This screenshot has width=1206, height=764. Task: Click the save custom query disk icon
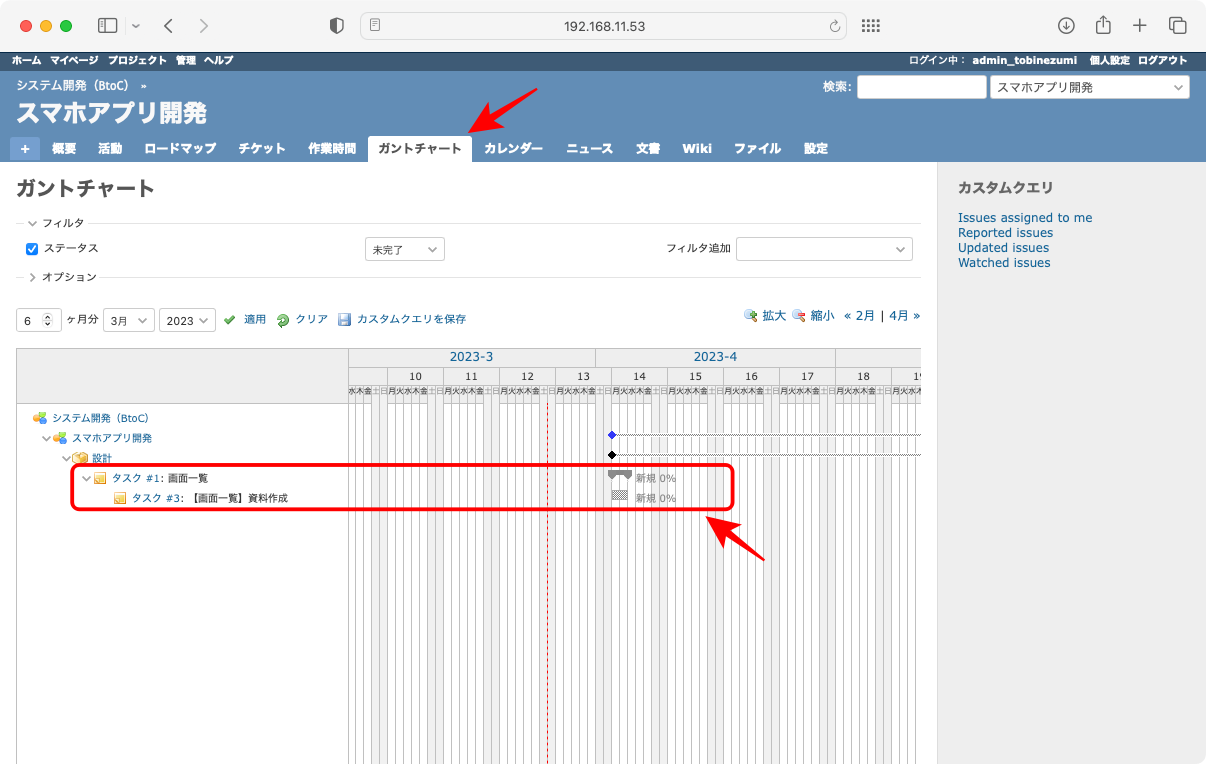[x=344, y=320]
